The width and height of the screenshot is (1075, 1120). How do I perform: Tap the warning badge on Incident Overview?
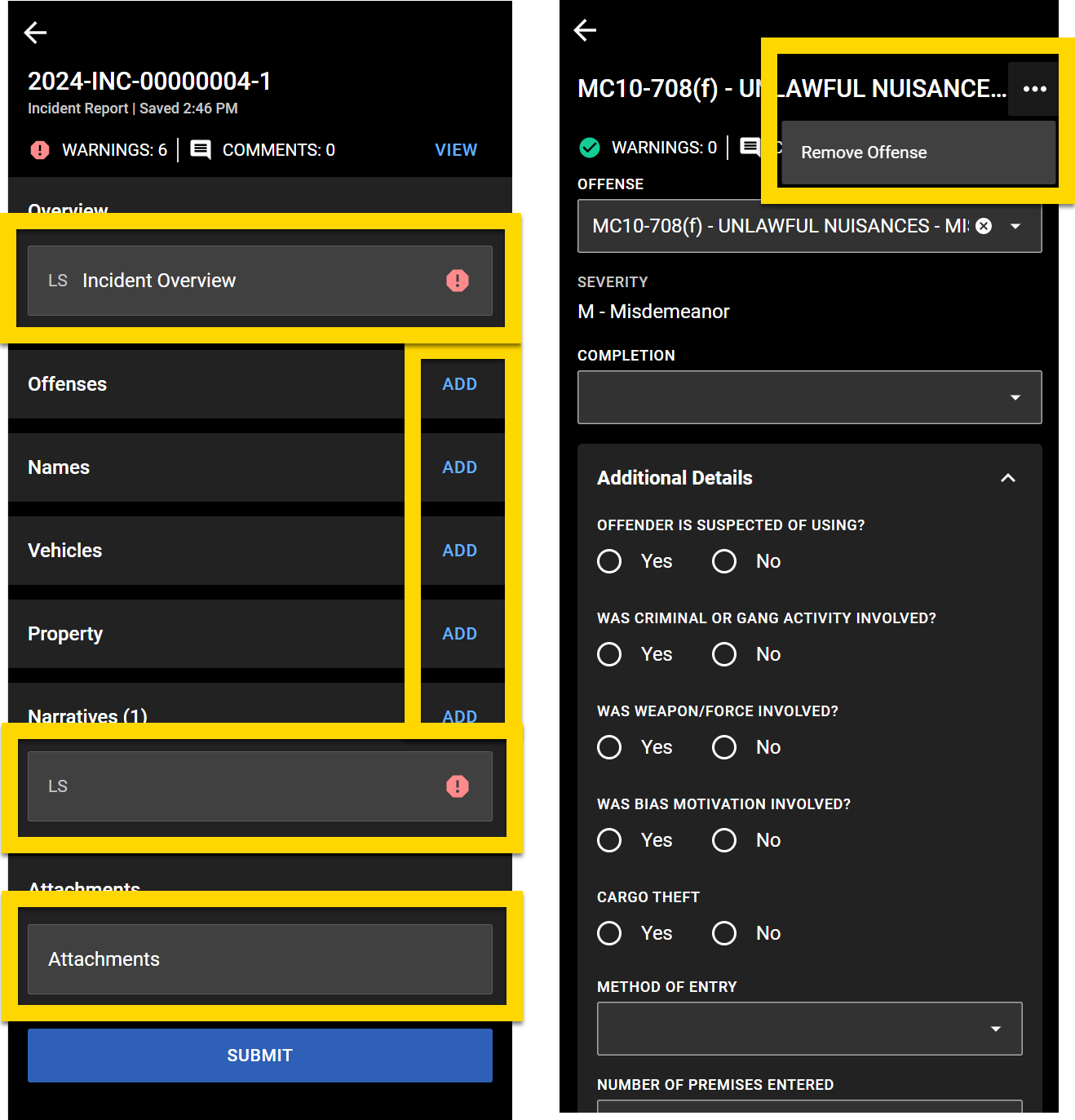[x=458, y=281]
